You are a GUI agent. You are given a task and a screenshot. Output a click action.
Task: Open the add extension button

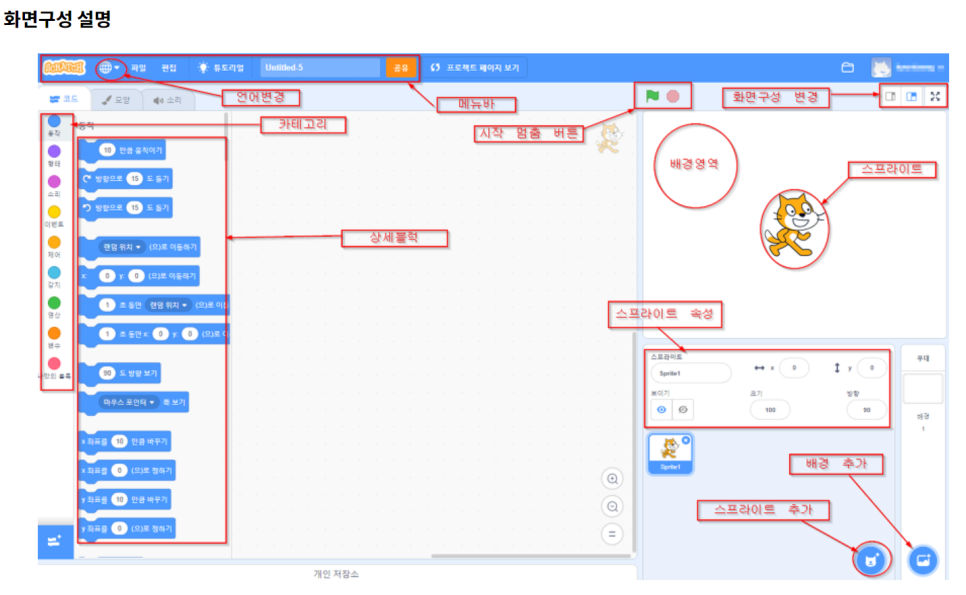point(55,541)
